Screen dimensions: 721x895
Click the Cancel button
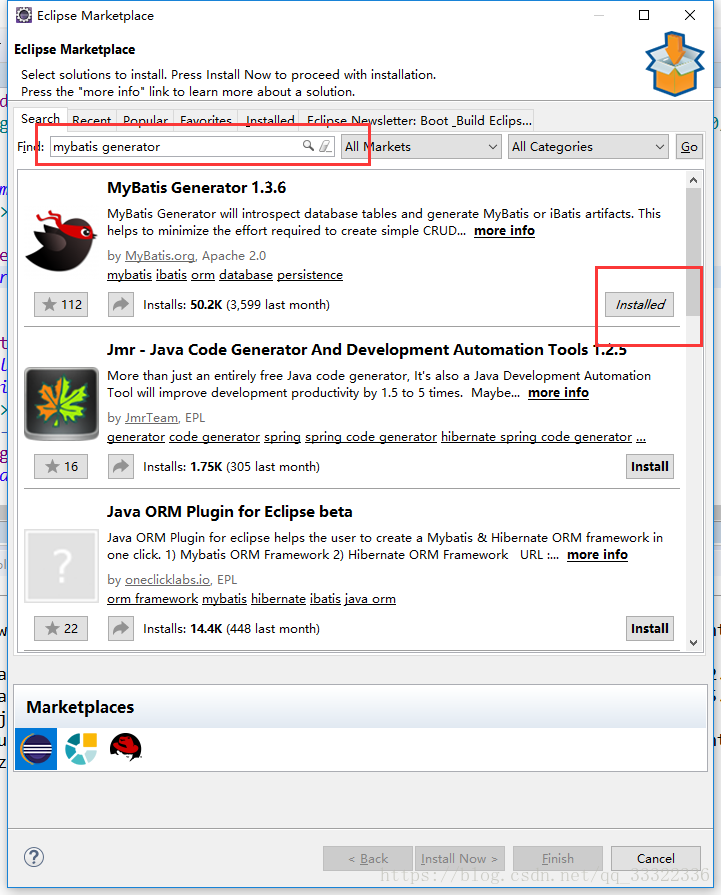click(655, 858)
